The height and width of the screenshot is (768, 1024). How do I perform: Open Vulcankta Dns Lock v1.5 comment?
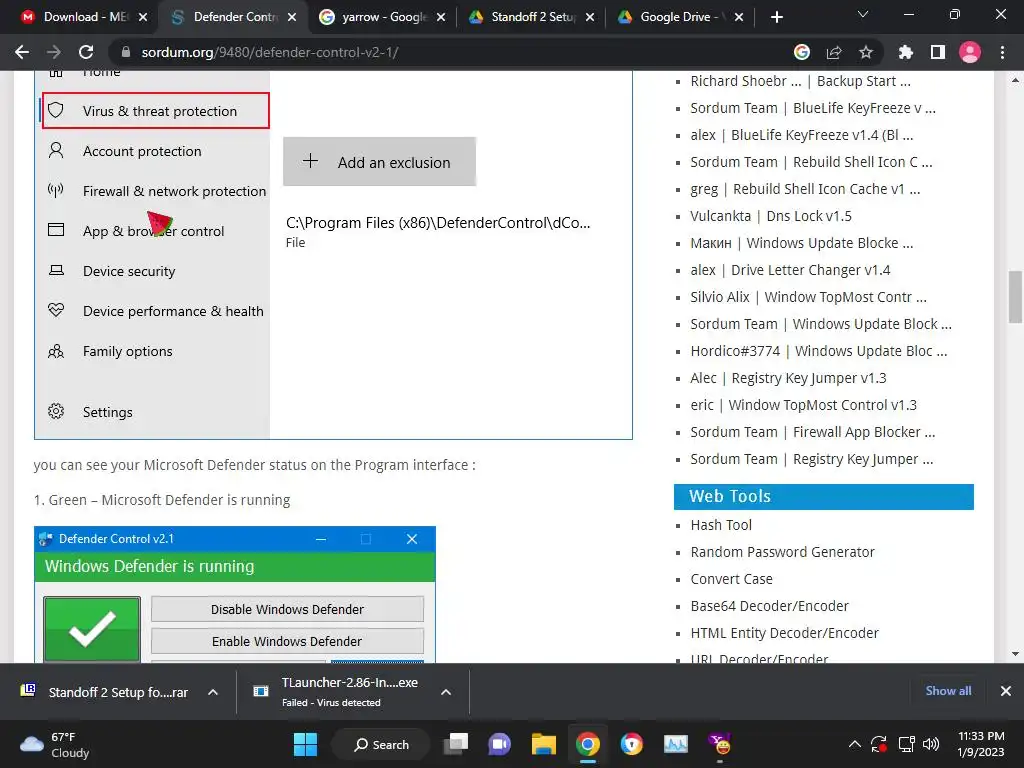point(771,216)
